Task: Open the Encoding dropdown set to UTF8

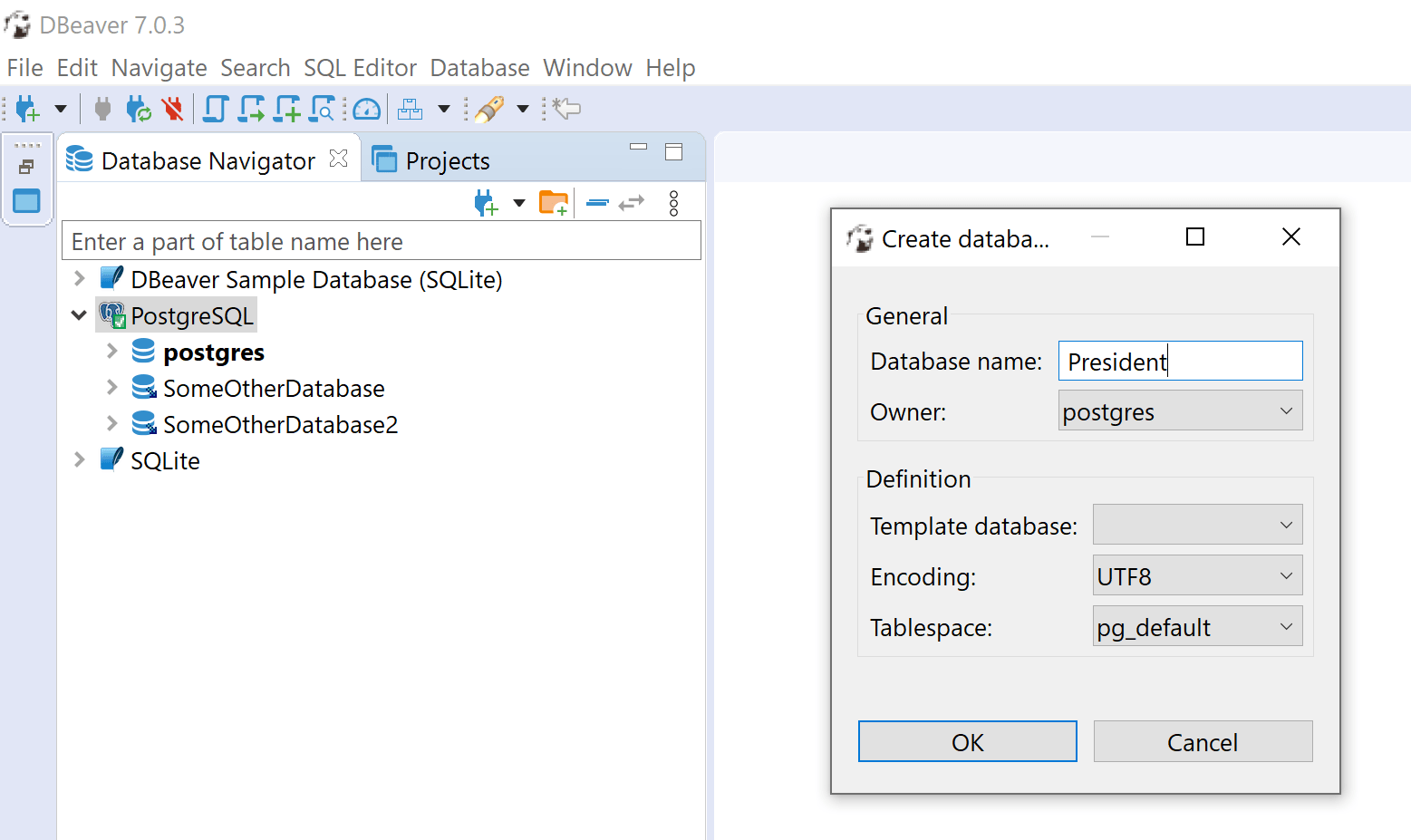Action: (x=1196, y=576)
